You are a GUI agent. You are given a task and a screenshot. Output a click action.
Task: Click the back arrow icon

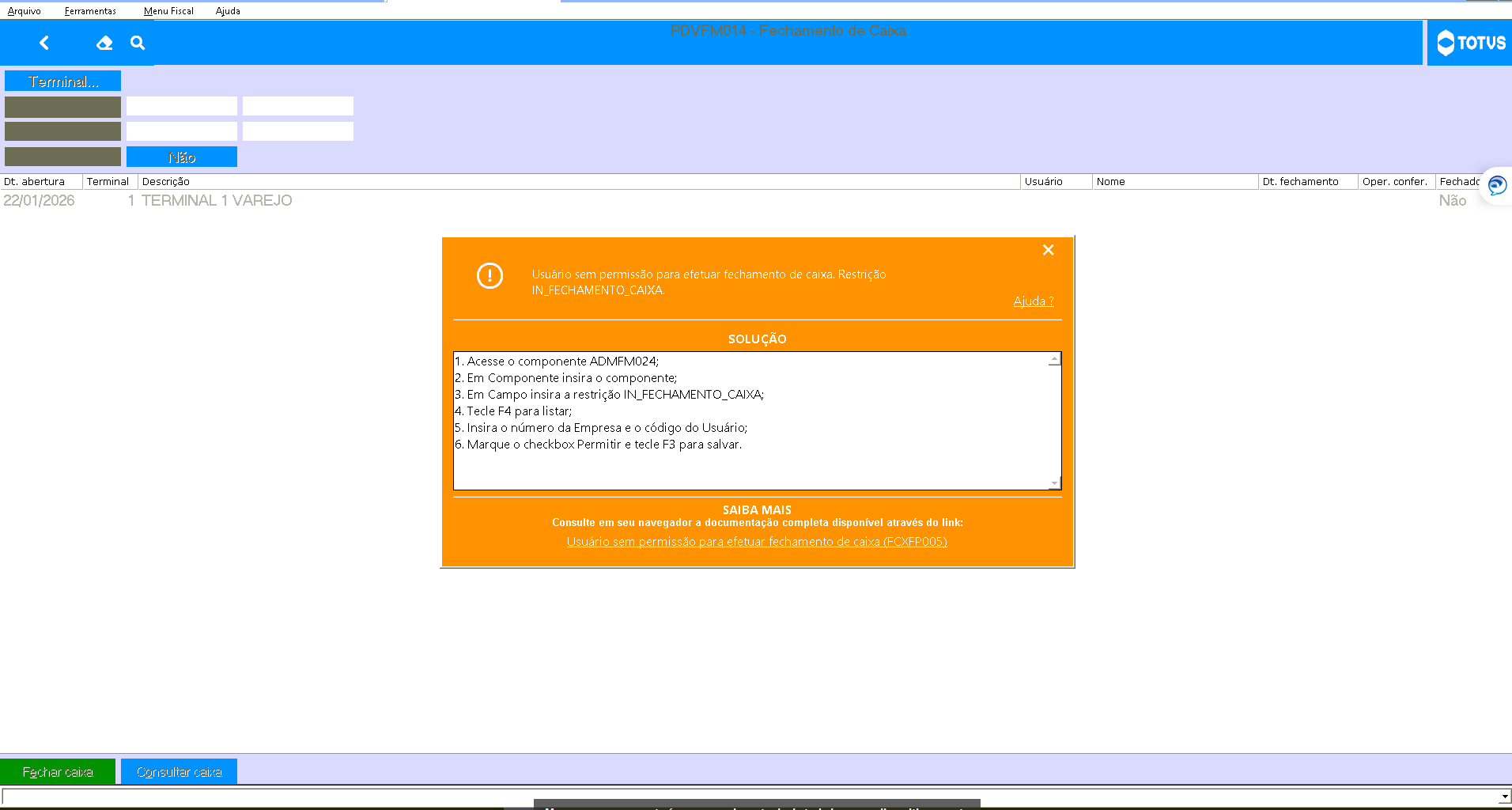pyautogui.click(x=44, y=43)
